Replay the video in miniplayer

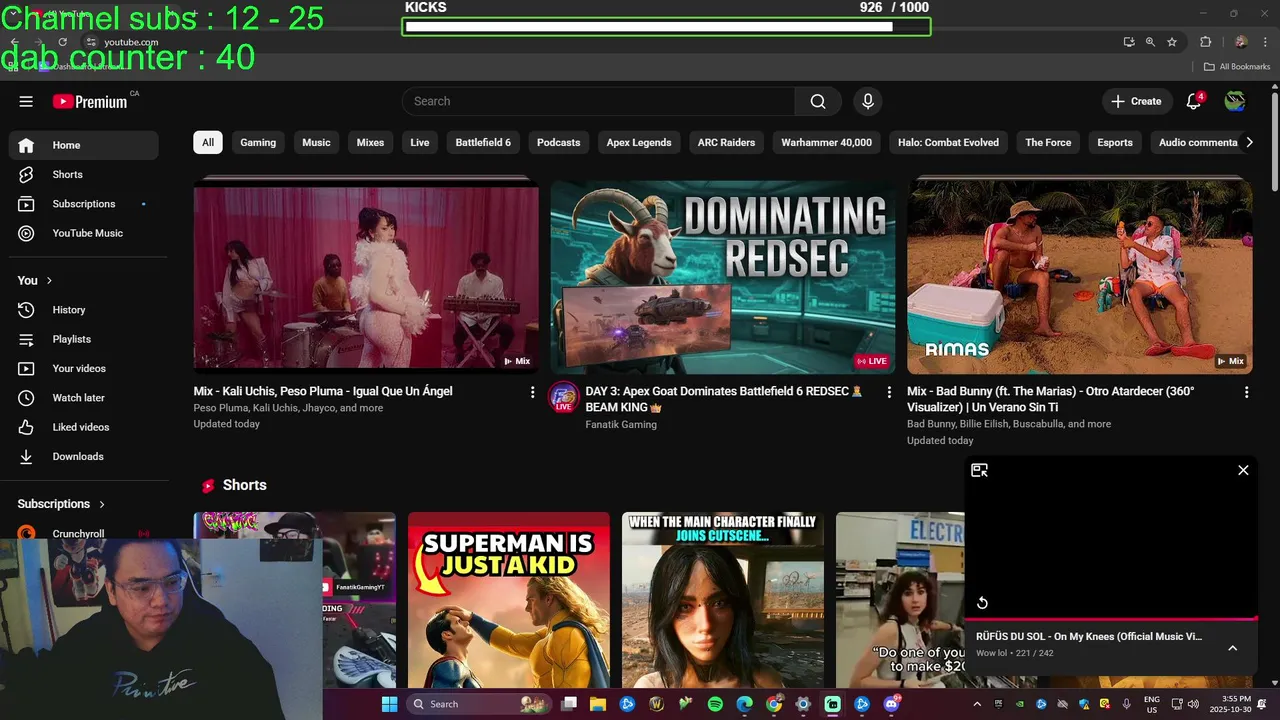[x=982, y=602]
